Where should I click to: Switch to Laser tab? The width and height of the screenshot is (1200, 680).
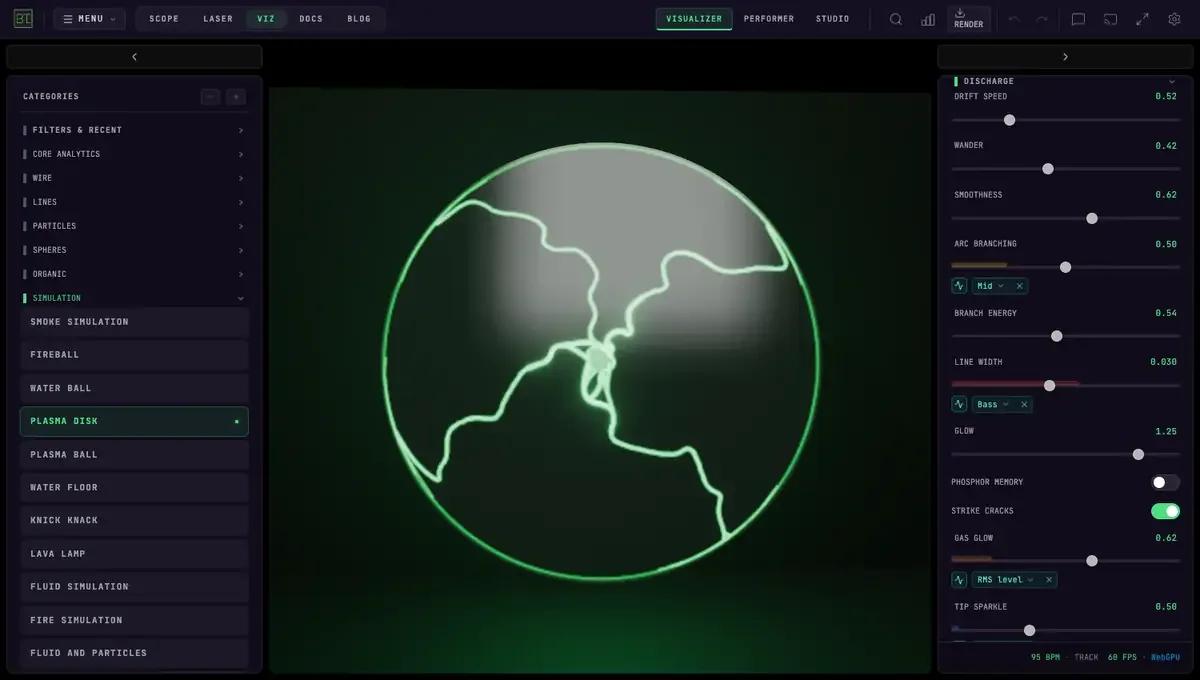tap(218, 19)
